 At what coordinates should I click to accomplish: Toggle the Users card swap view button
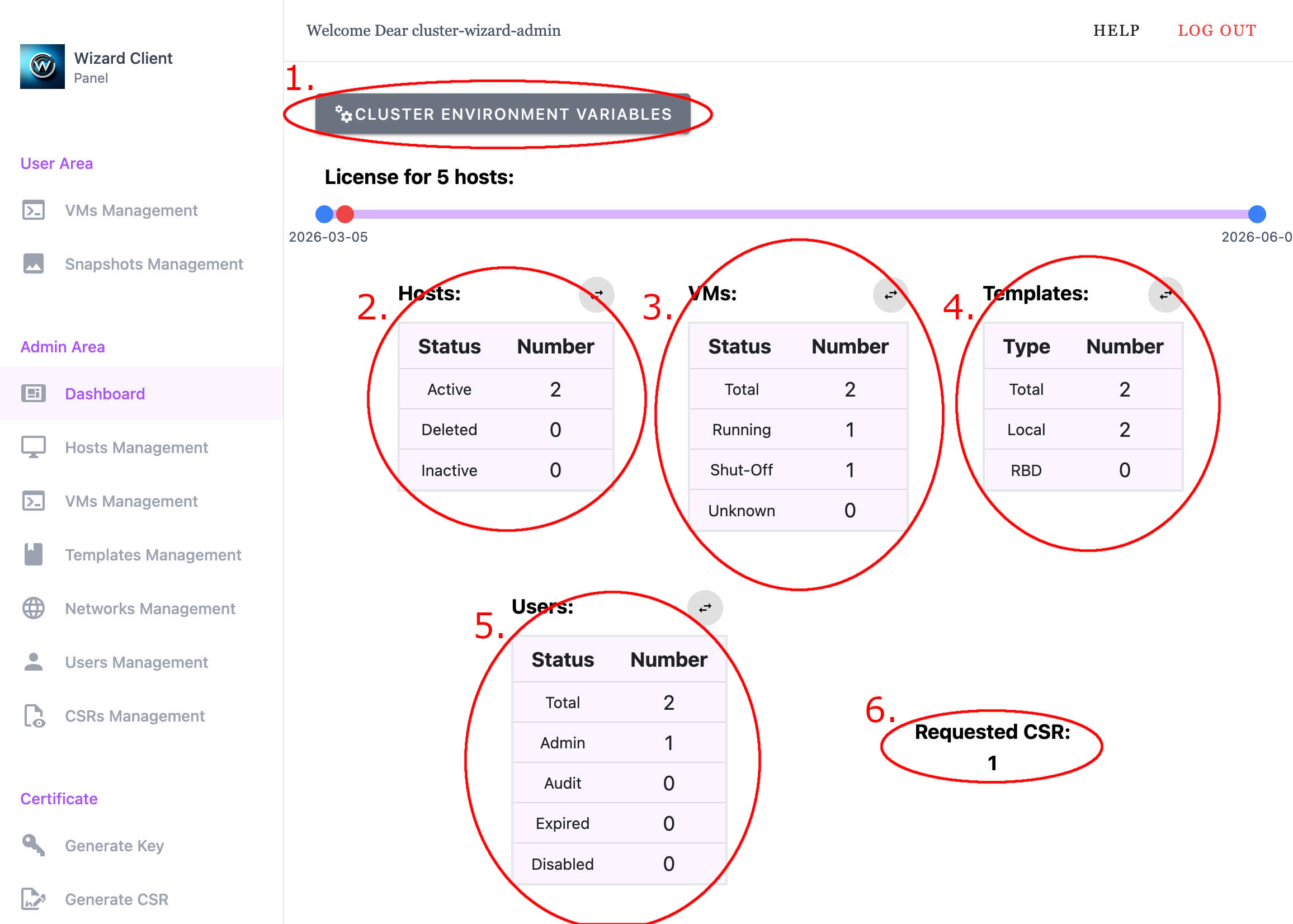click(705, 607)
